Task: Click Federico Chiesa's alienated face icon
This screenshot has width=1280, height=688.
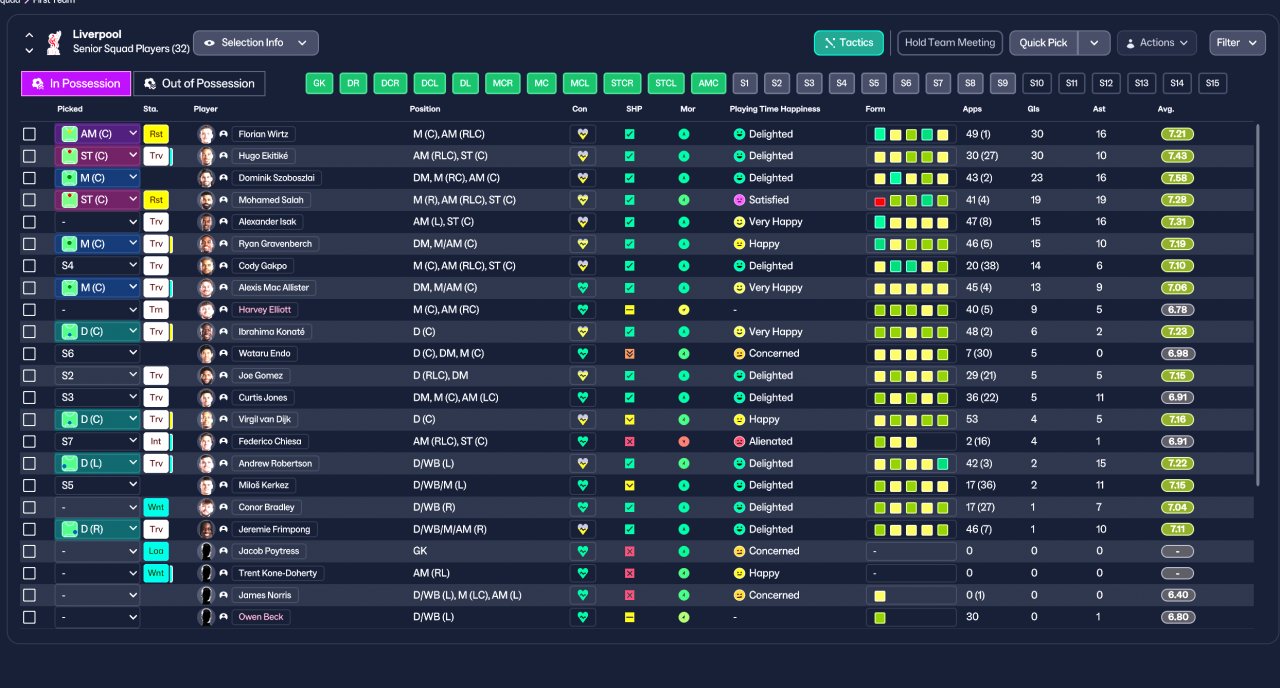Action: point(739,441)
